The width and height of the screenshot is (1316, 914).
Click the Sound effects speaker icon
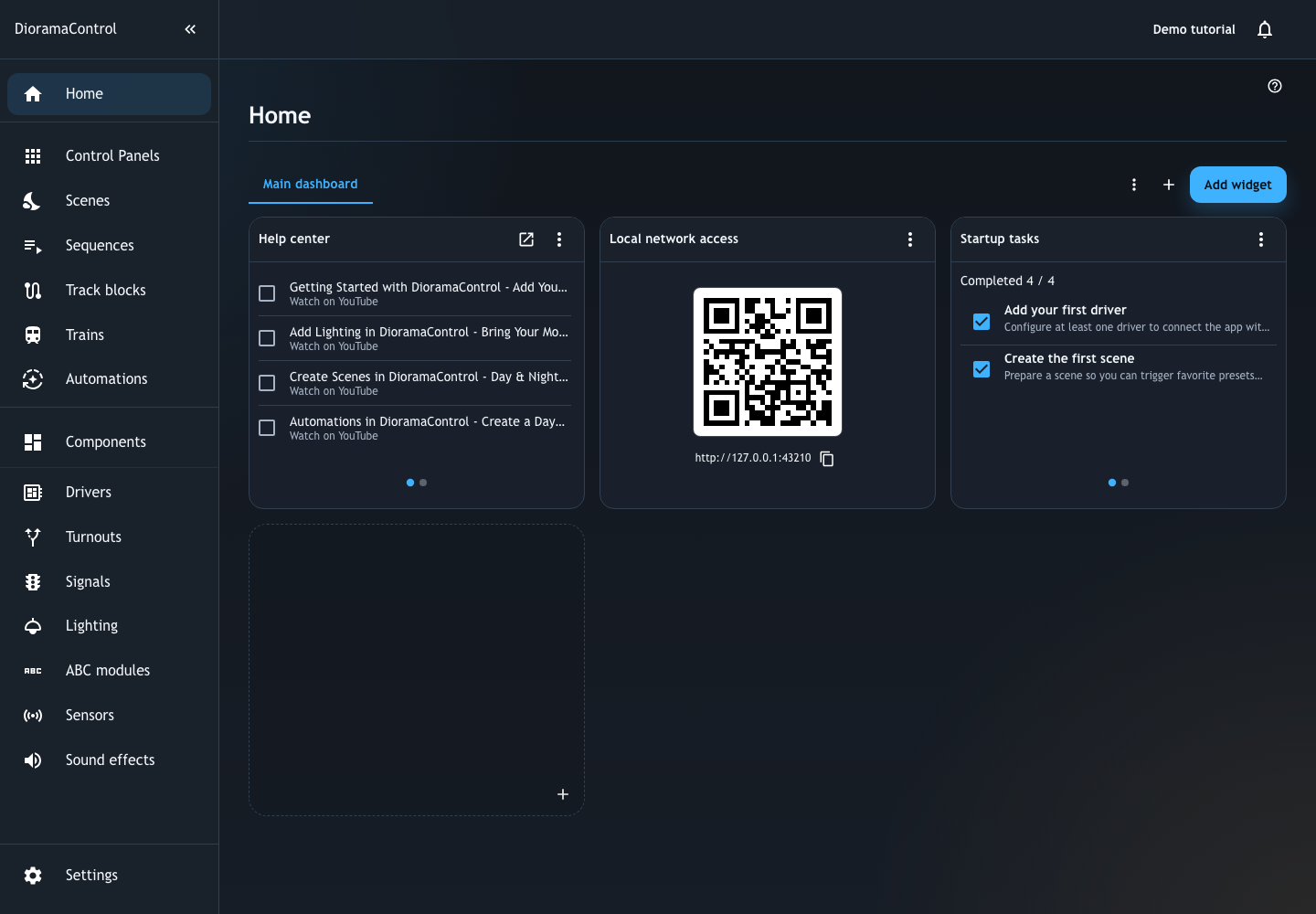pyautogui.click(x=33, y=760)
